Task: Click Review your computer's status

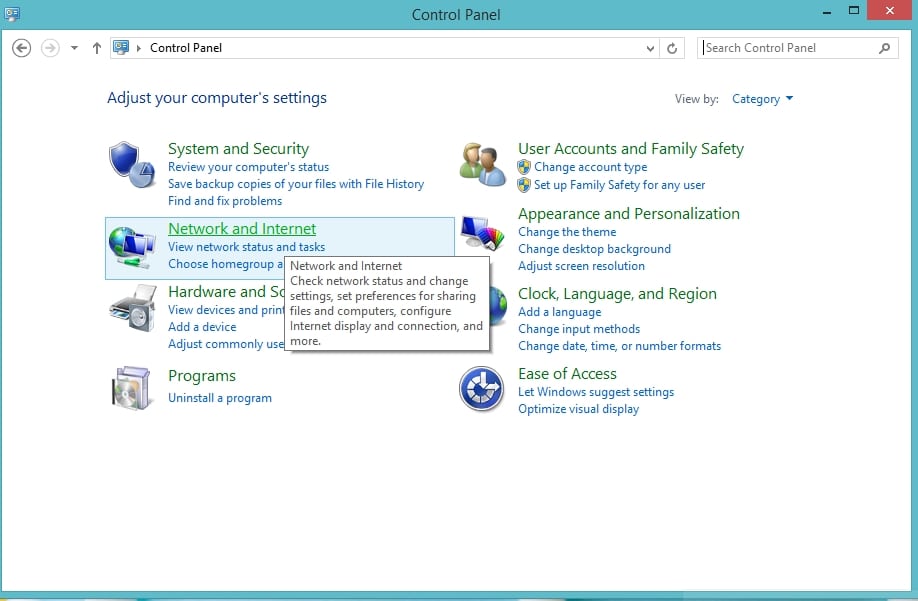Action: tap(248, 167)
